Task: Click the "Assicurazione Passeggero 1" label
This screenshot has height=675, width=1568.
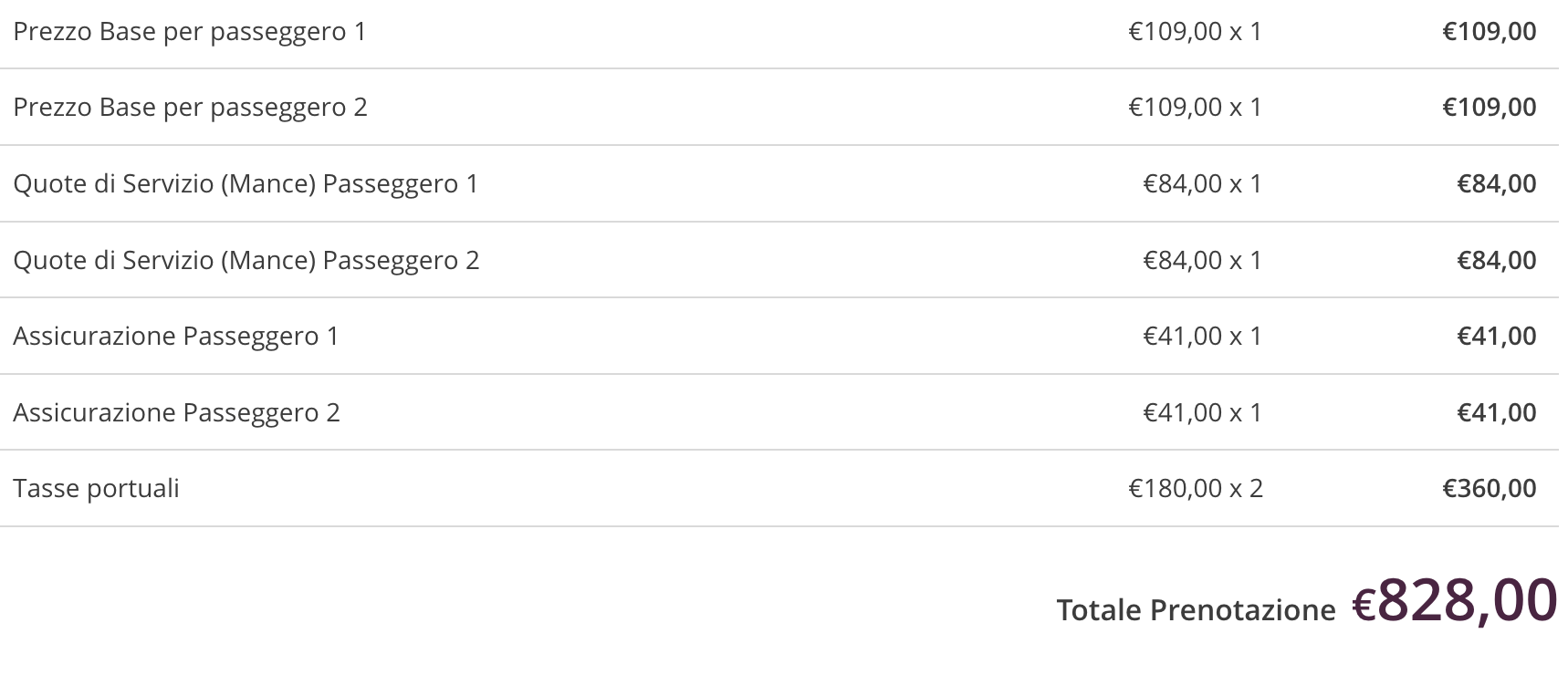Action: pyautogui.click(x=175, y=337)
